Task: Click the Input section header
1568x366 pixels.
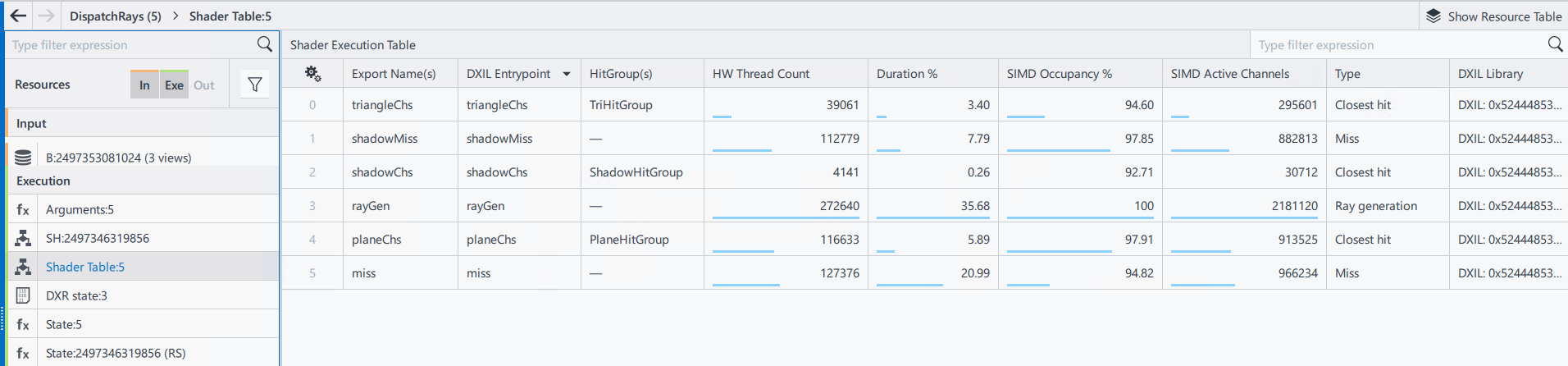Action: coord(143,123)
